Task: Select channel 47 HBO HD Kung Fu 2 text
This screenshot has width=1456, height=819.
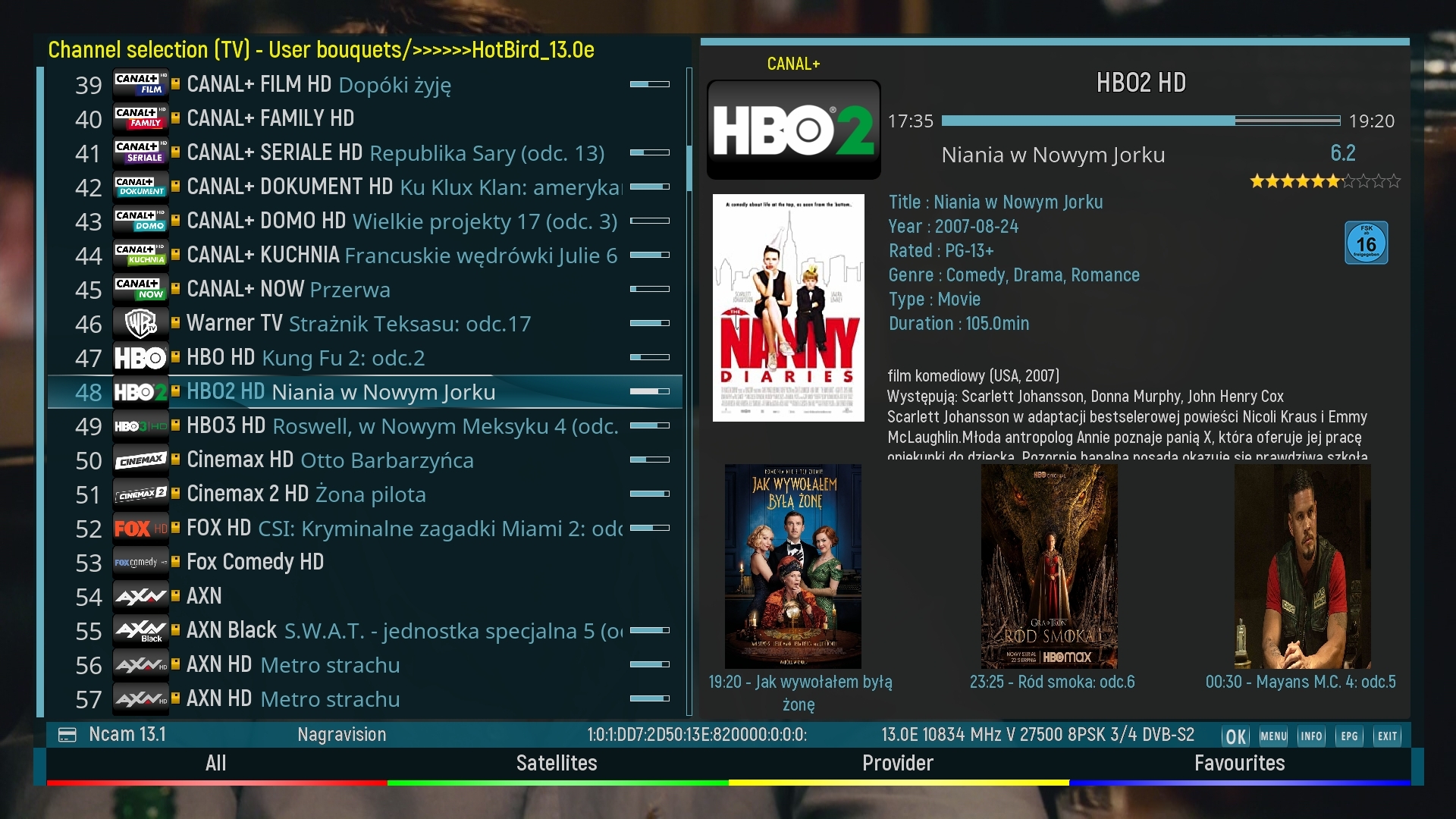Action: 306,357
